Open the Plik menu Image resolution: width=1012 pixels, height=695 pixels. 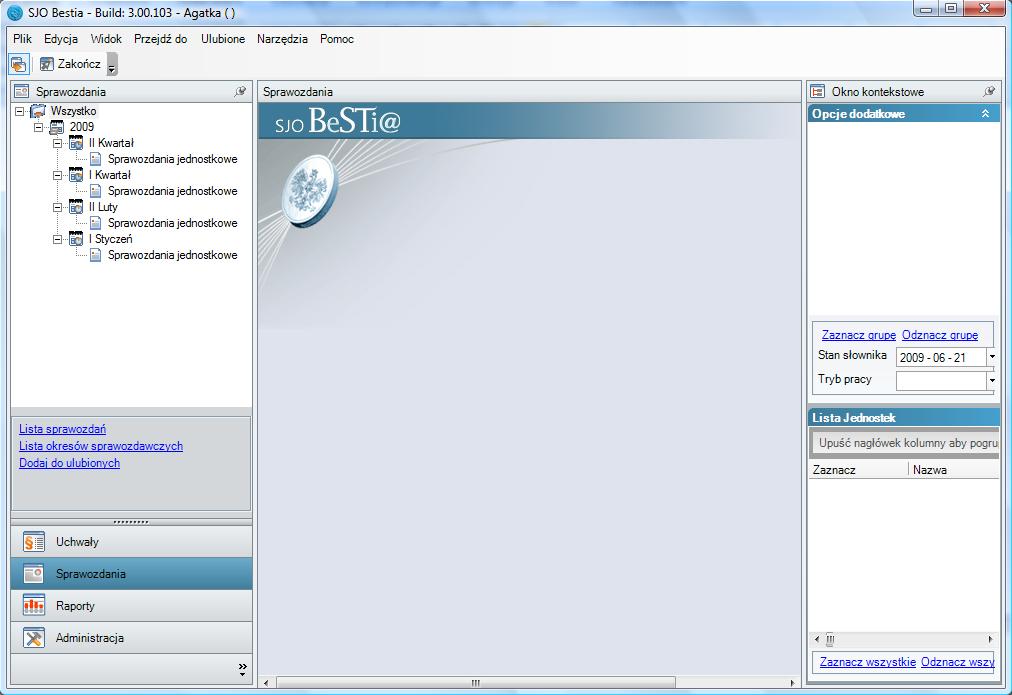(22, 39)
